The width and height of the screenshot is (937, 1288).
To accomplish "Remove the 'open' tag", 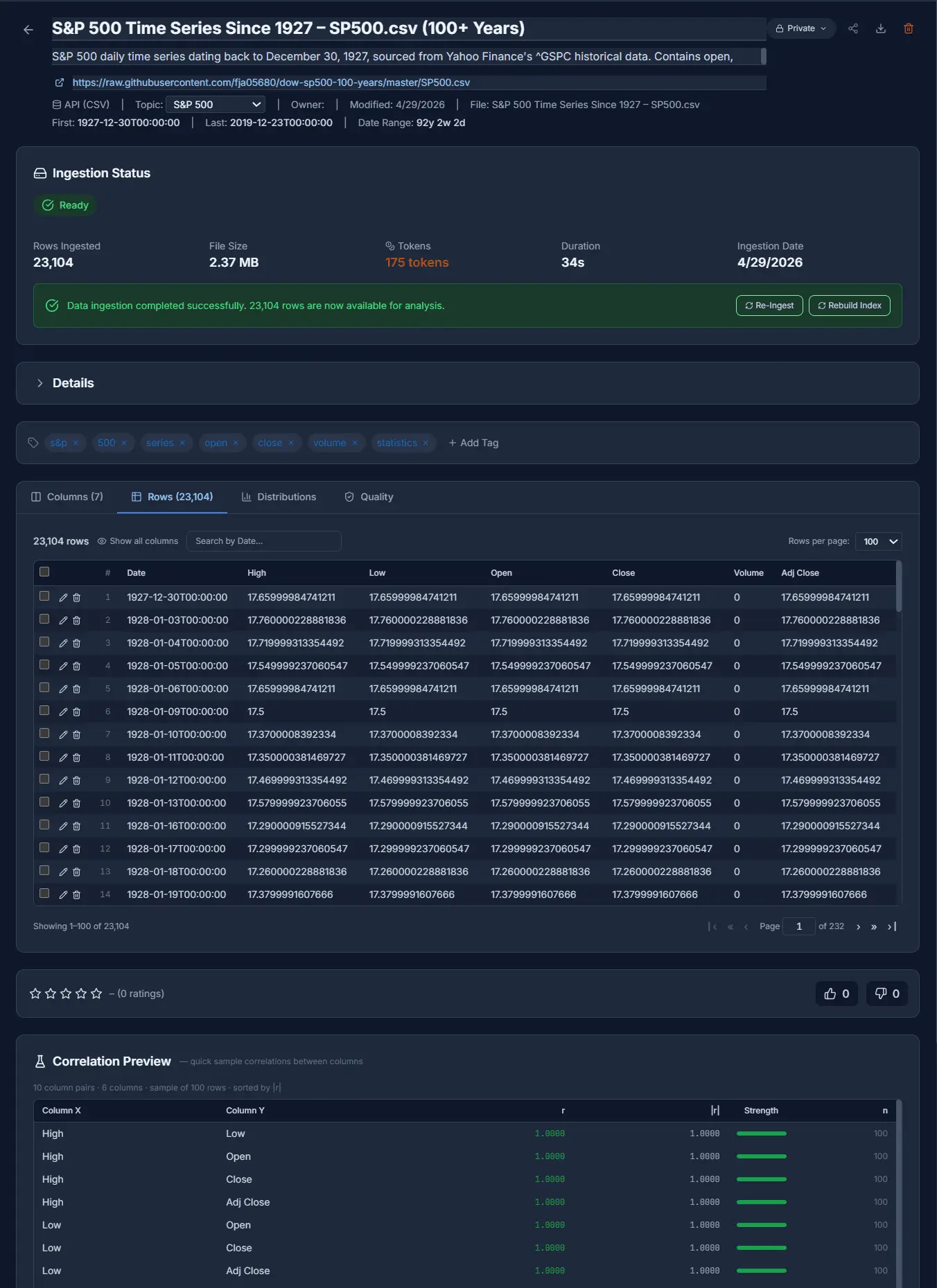I will (236, 443).
